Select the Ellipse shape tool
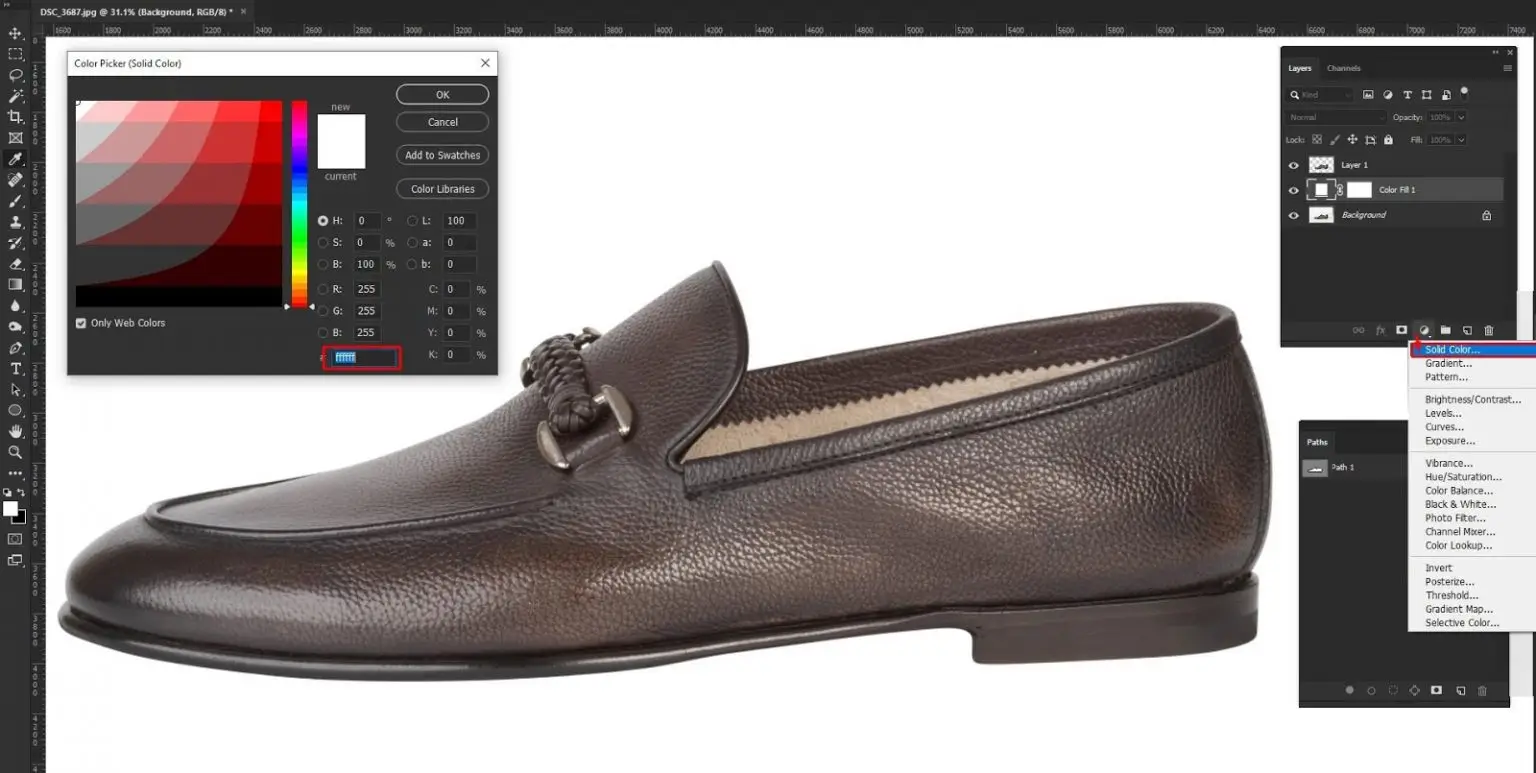The width and height of the screenshot is (1536, 773). coord(15,411)
